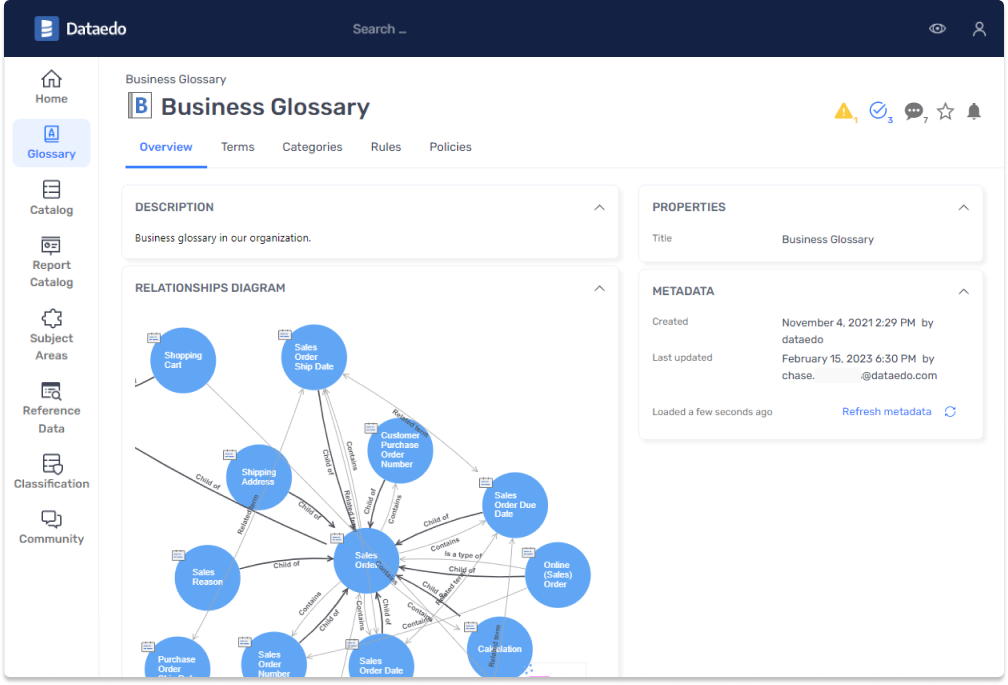Open Report Catalog from the sidebar
1008x685 pixels.
pos(51,263)
